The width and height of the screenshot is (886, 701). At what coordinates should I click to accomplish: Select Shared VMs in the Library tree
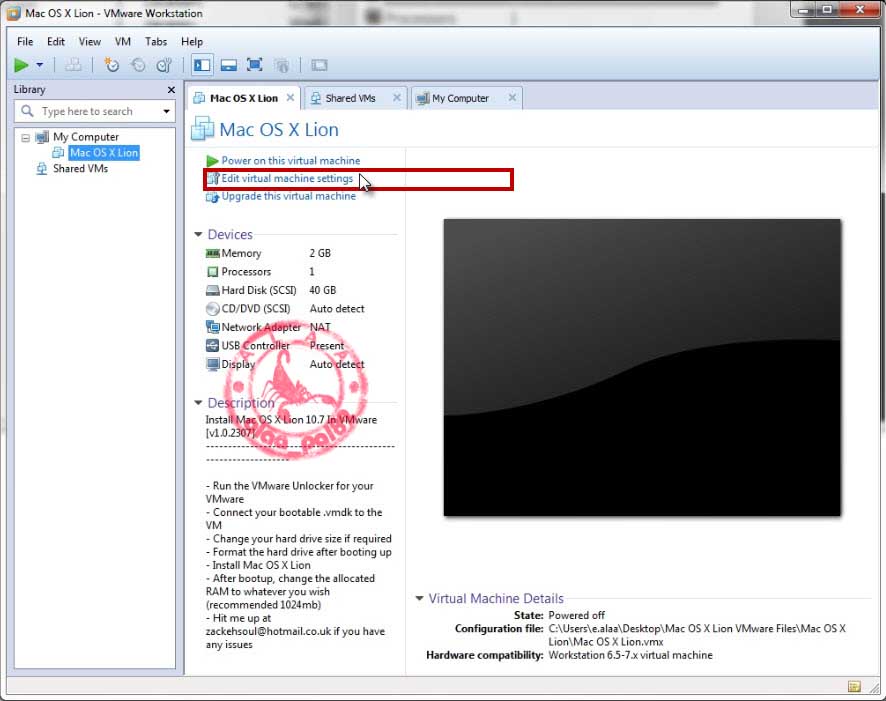(x=80, y=168)
